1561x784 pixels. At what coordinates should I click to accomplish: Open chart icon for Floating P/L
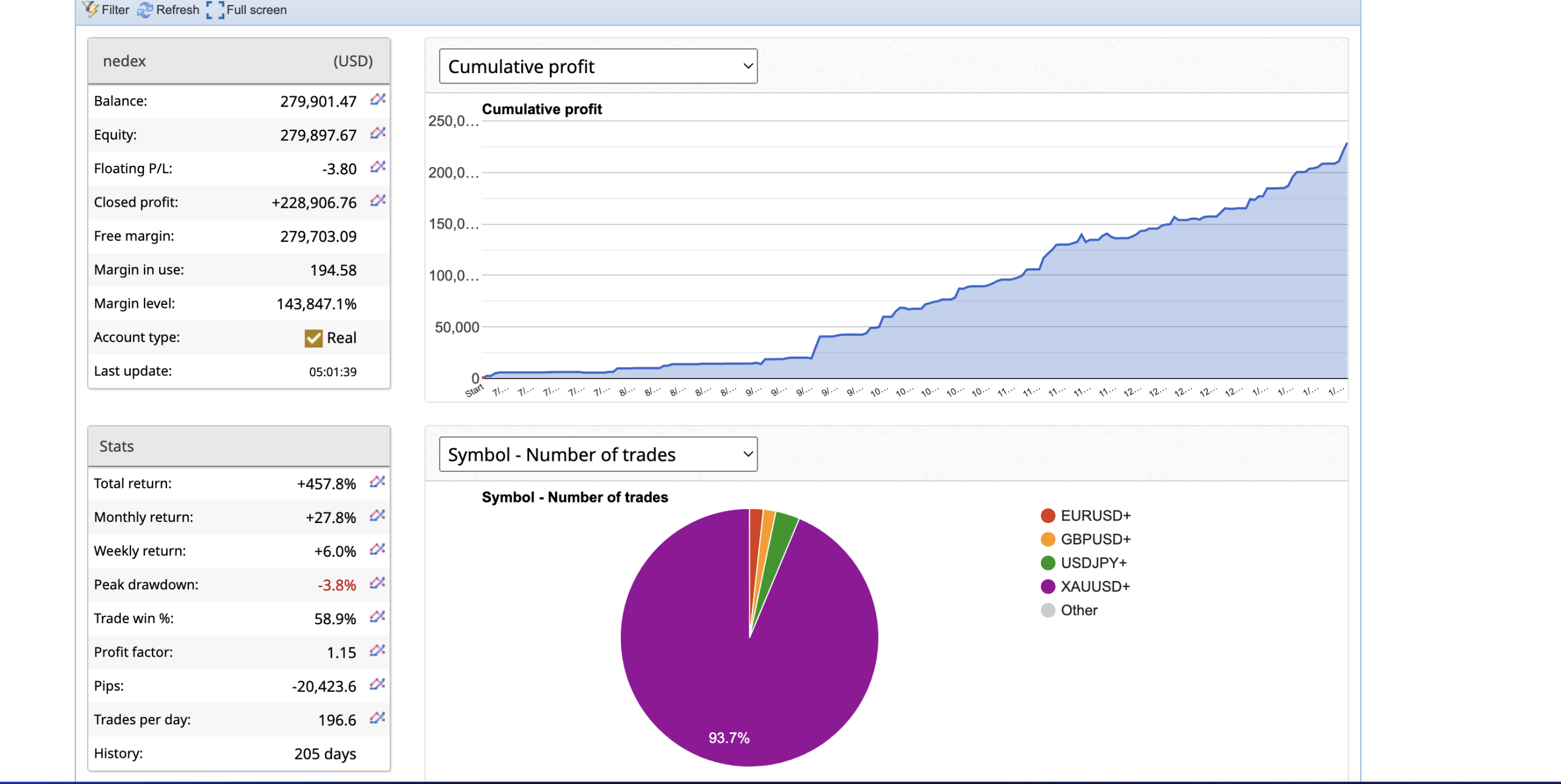click(377, 167)
